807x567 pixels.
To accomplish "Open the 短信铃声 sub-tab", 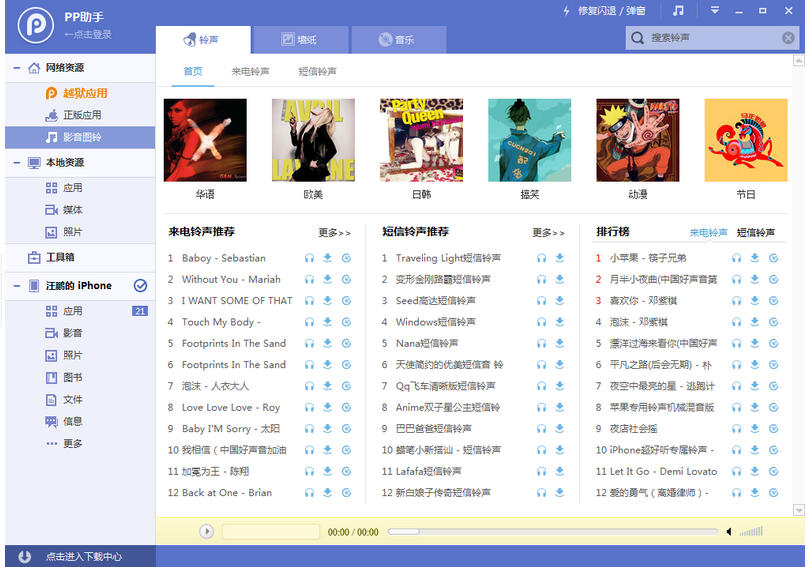I will (x=317, y=72).
